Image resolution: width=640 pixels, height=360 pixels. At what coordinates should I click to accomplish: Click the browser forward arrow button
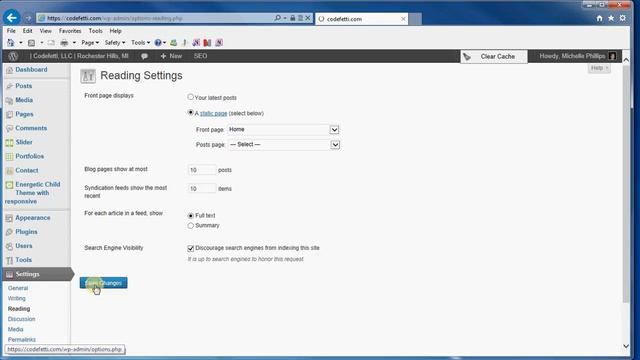[x=28, y=18]
